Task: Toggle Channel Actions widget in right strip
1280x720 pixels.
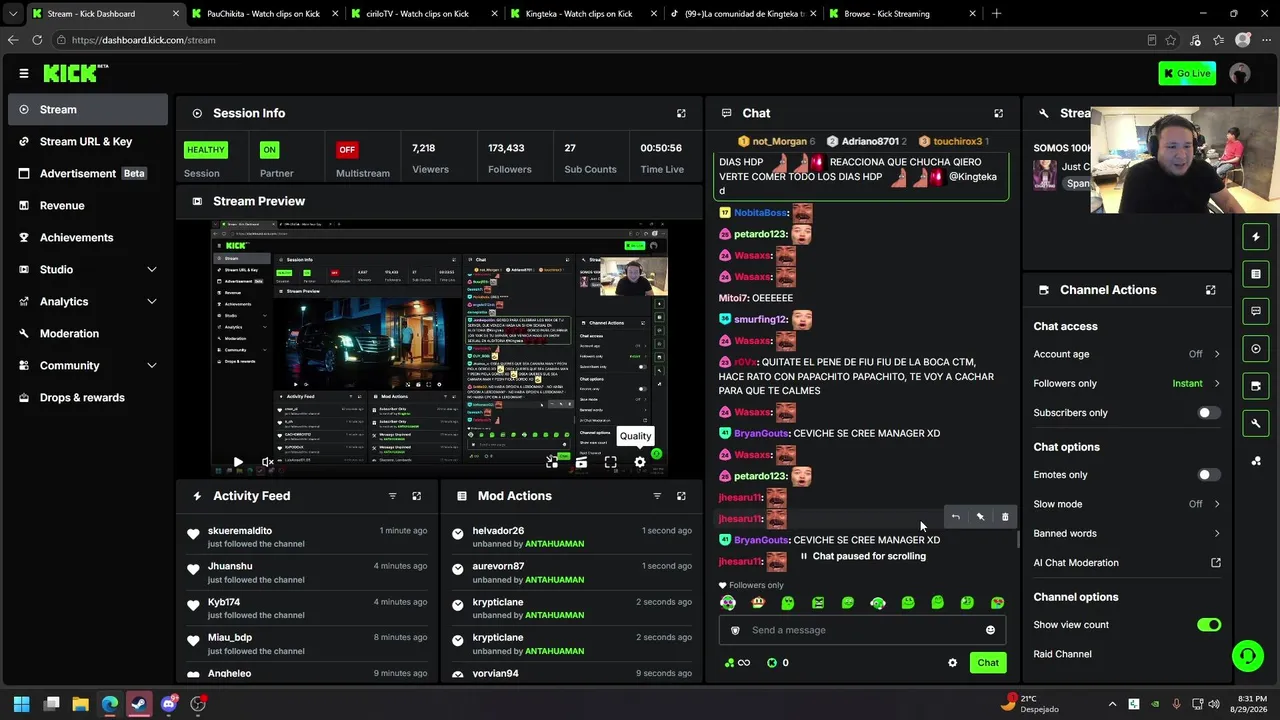Action: [x=1256, y=386]
